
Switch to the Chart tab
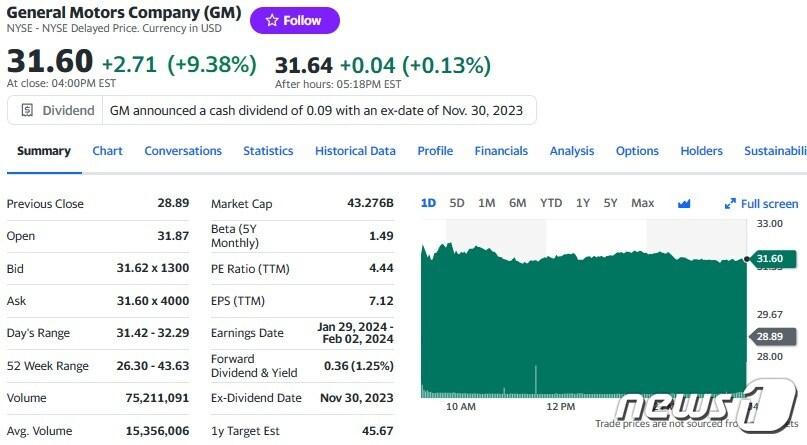tap(107, 151)
